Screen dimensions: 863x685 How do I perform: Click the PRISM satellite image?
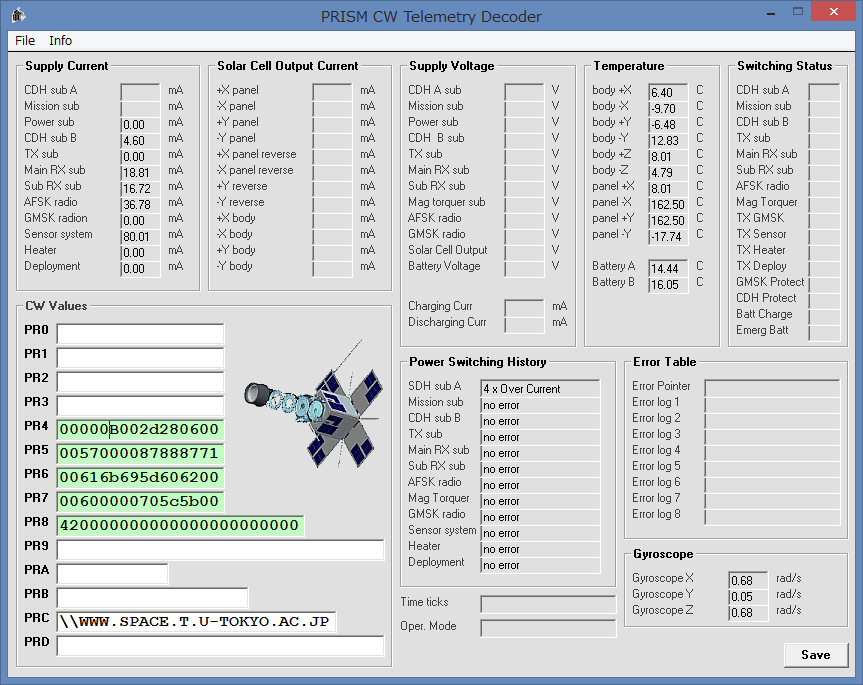pyautogui.click(x=314, y=404)
